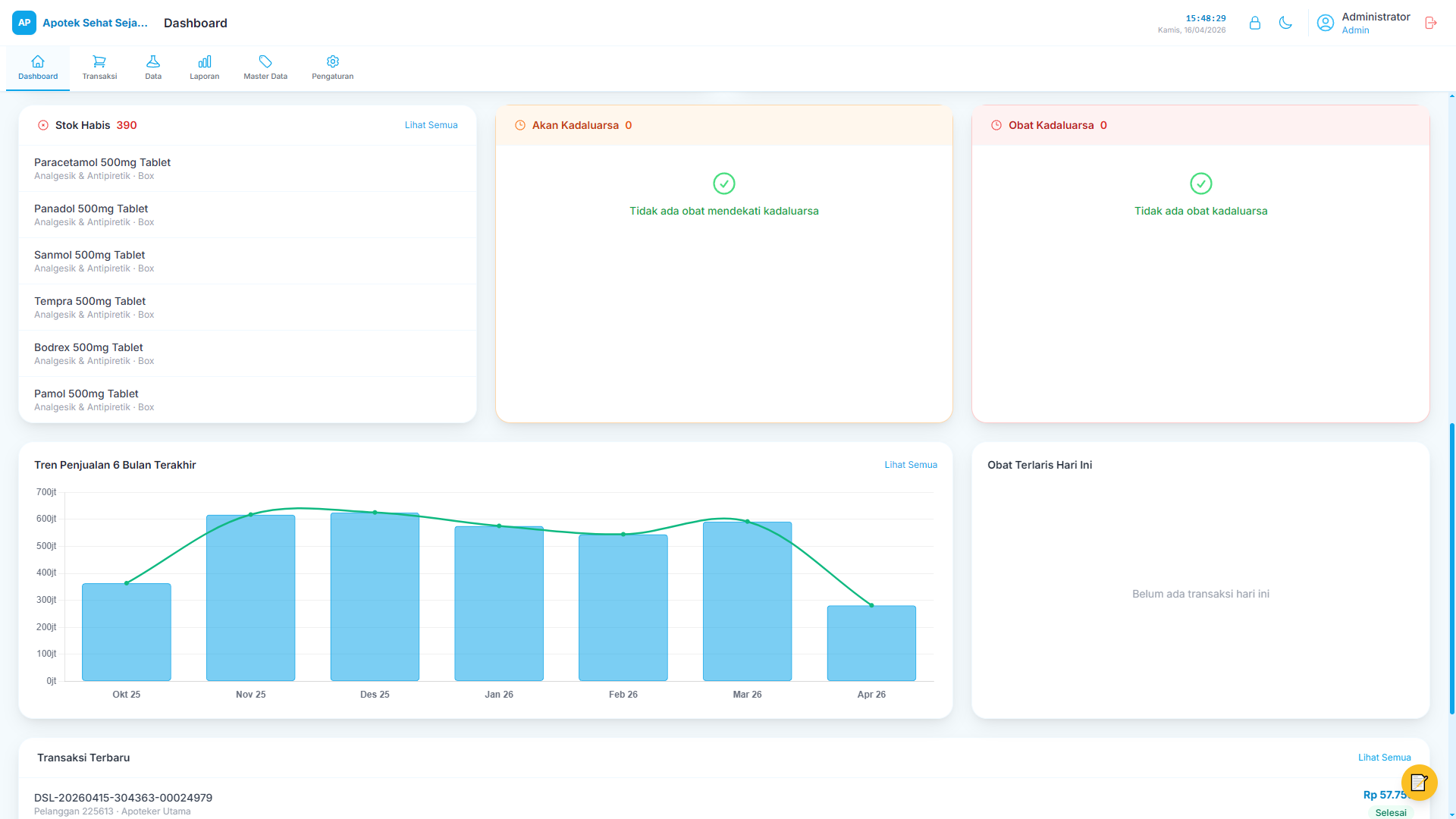
Task: Open Lihat Semua for Transaksi Terbaru
Action: click(1385, 757)
